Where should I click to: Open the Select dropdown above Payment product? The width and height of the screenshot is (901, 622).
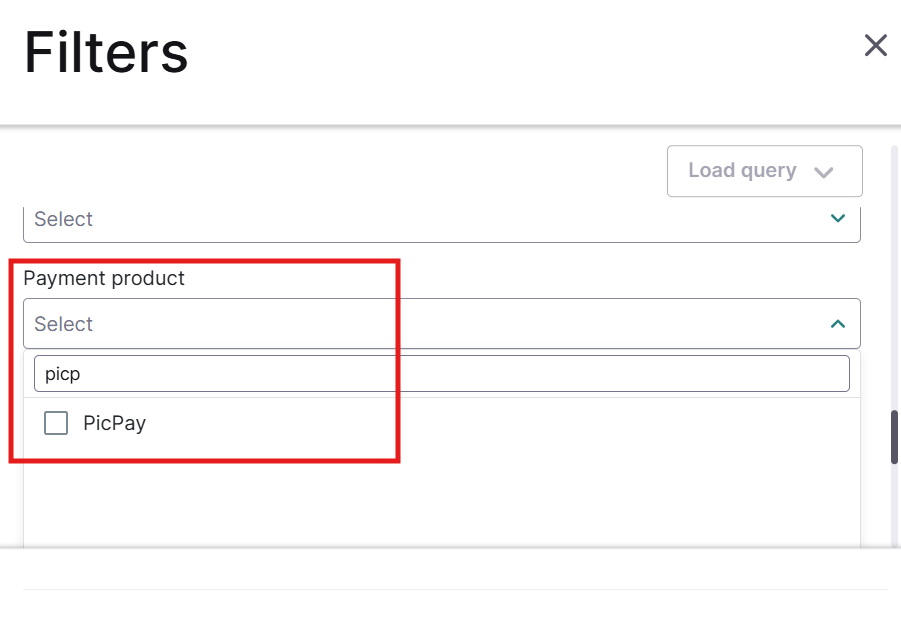(x=441, y=220)
